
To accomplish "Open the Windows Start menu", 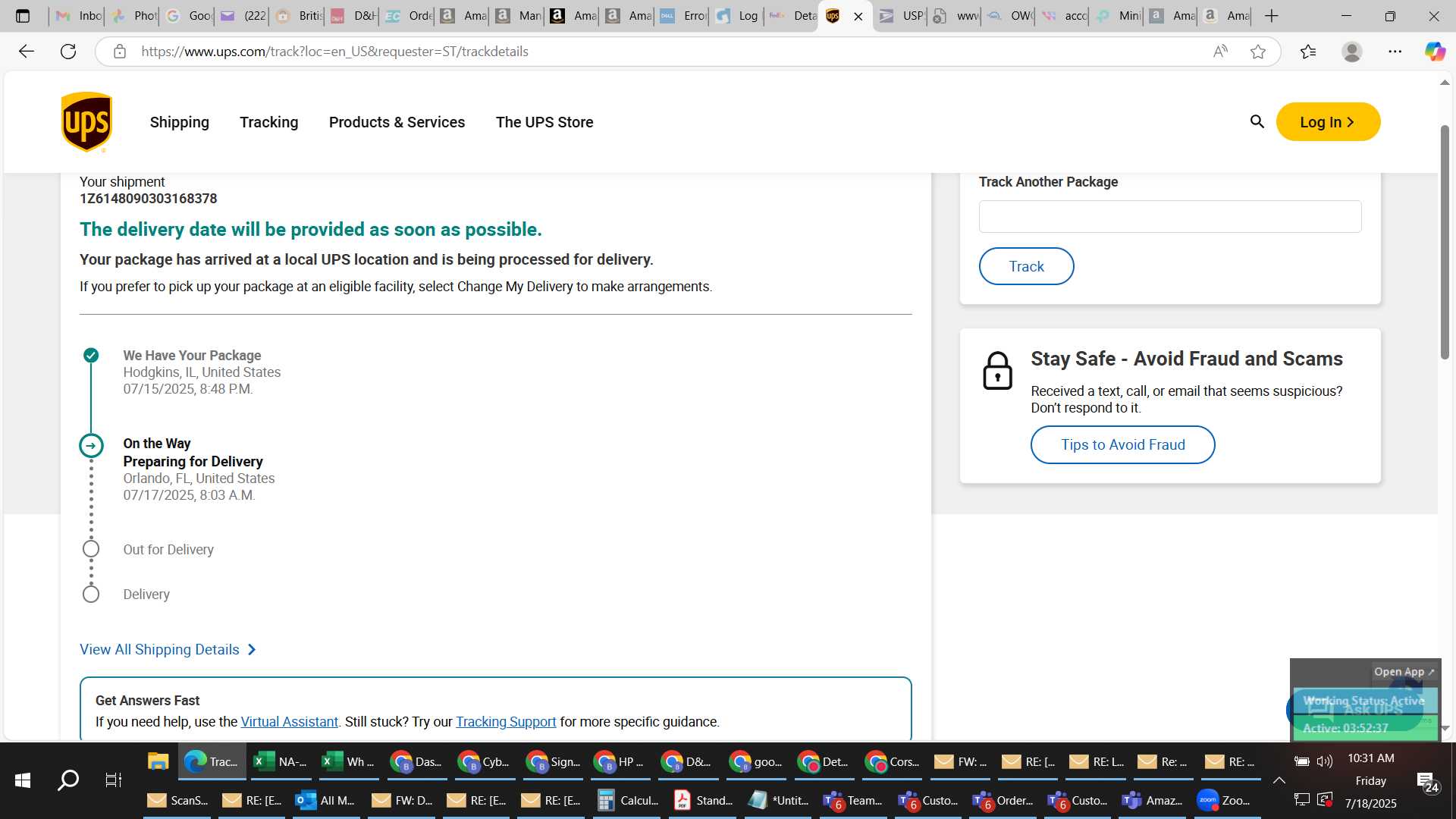I will [23, 780].
